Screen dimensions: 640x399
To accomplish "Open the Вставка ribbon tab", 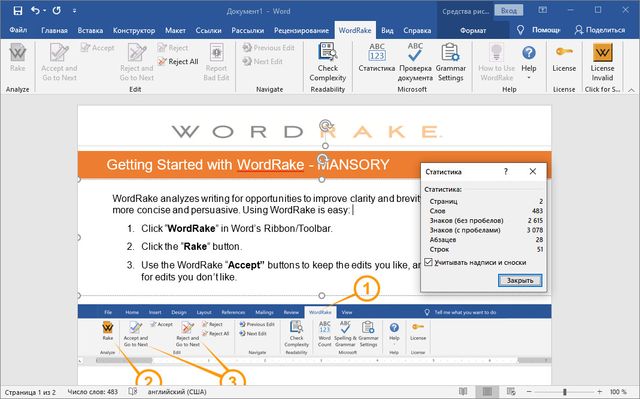I will pos(90,30).
